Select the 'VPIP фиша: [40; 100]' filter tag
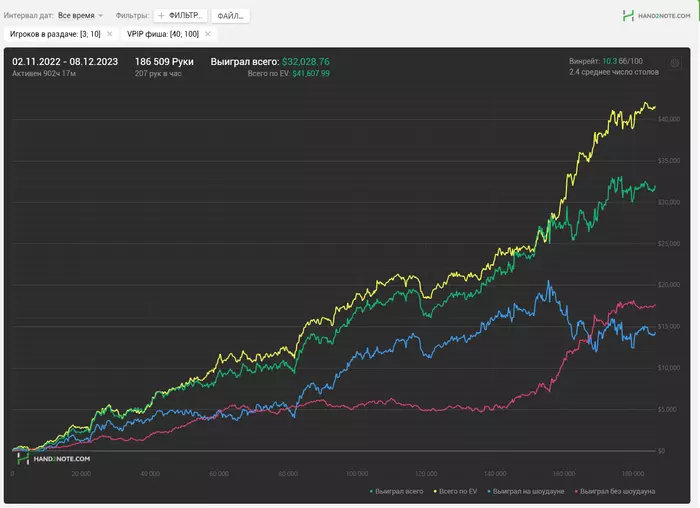The image size is (700, 508). [160, 34]
